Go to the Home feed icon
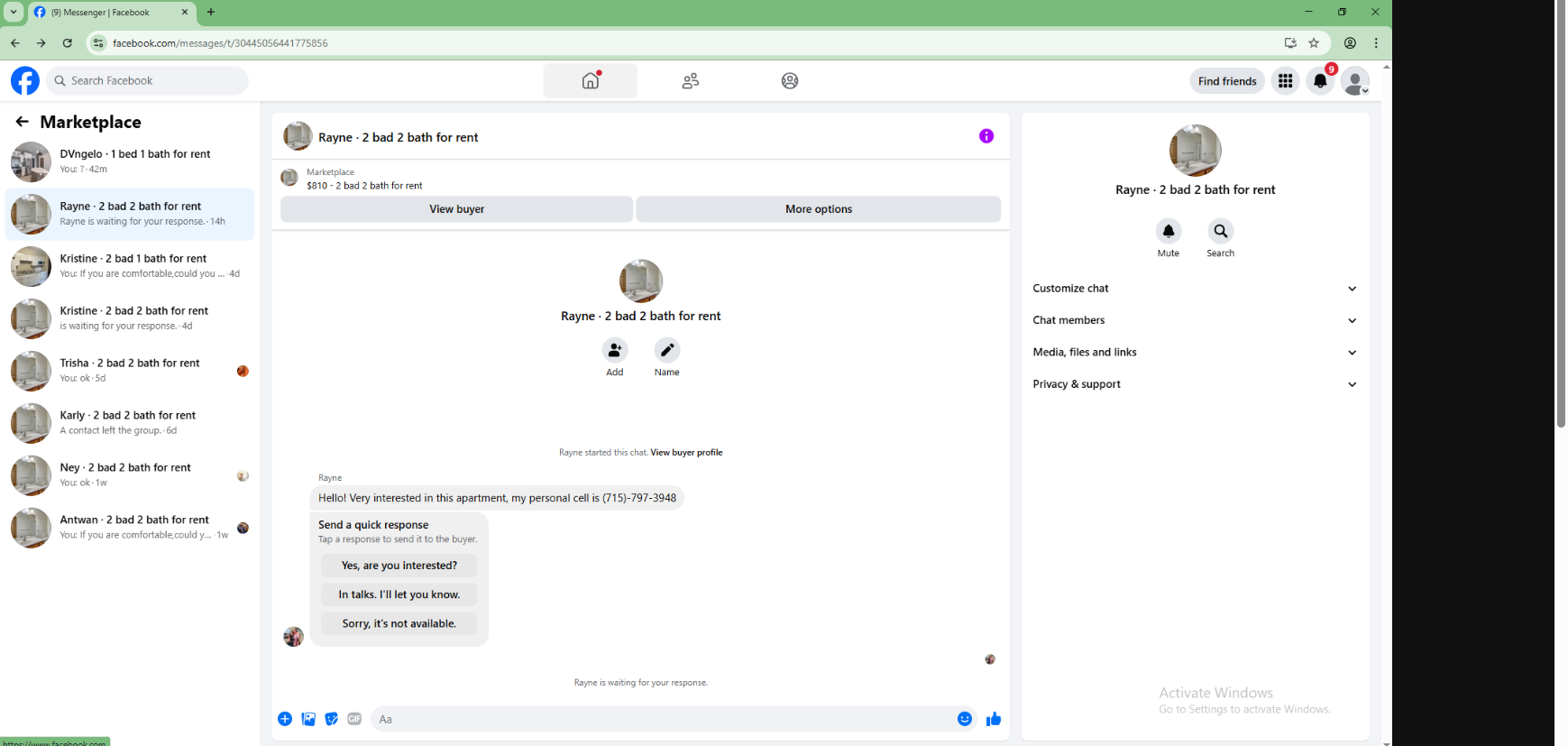 591,80
